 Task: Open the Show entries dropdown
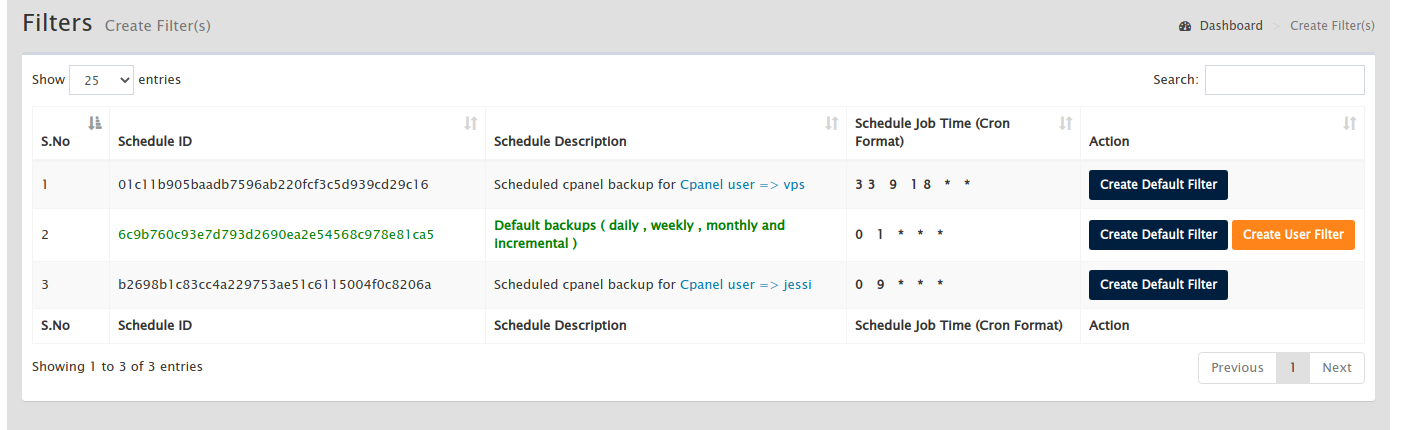point(101,80)
